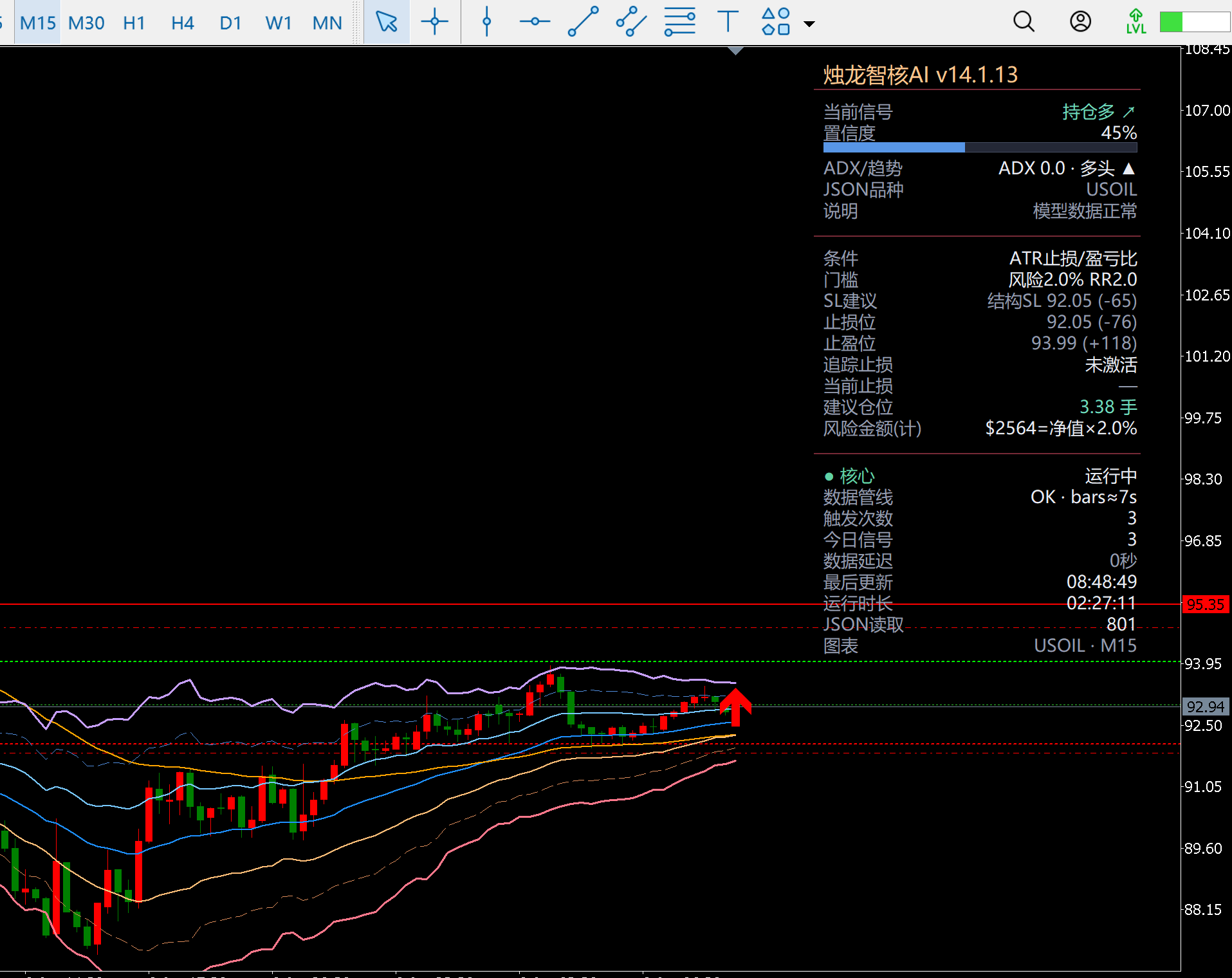This screenshot has height=978, width=1232.
Task: Select the arrow cursor tool
Action: tap(387, 22)
